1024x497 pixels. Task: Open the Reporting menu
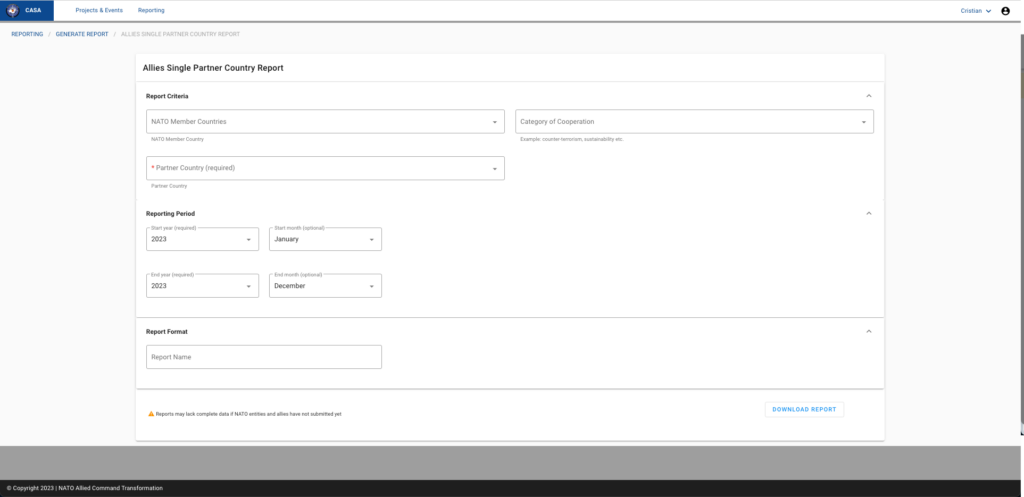click(x=151, y=10)
